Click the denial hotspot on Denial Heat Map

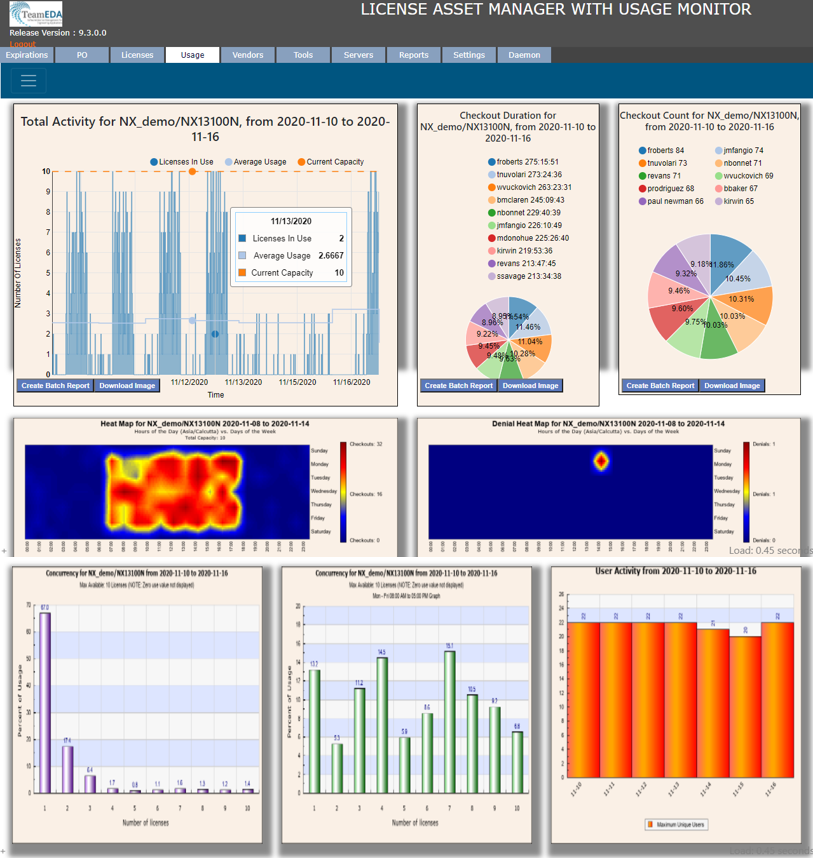(601, 461)
